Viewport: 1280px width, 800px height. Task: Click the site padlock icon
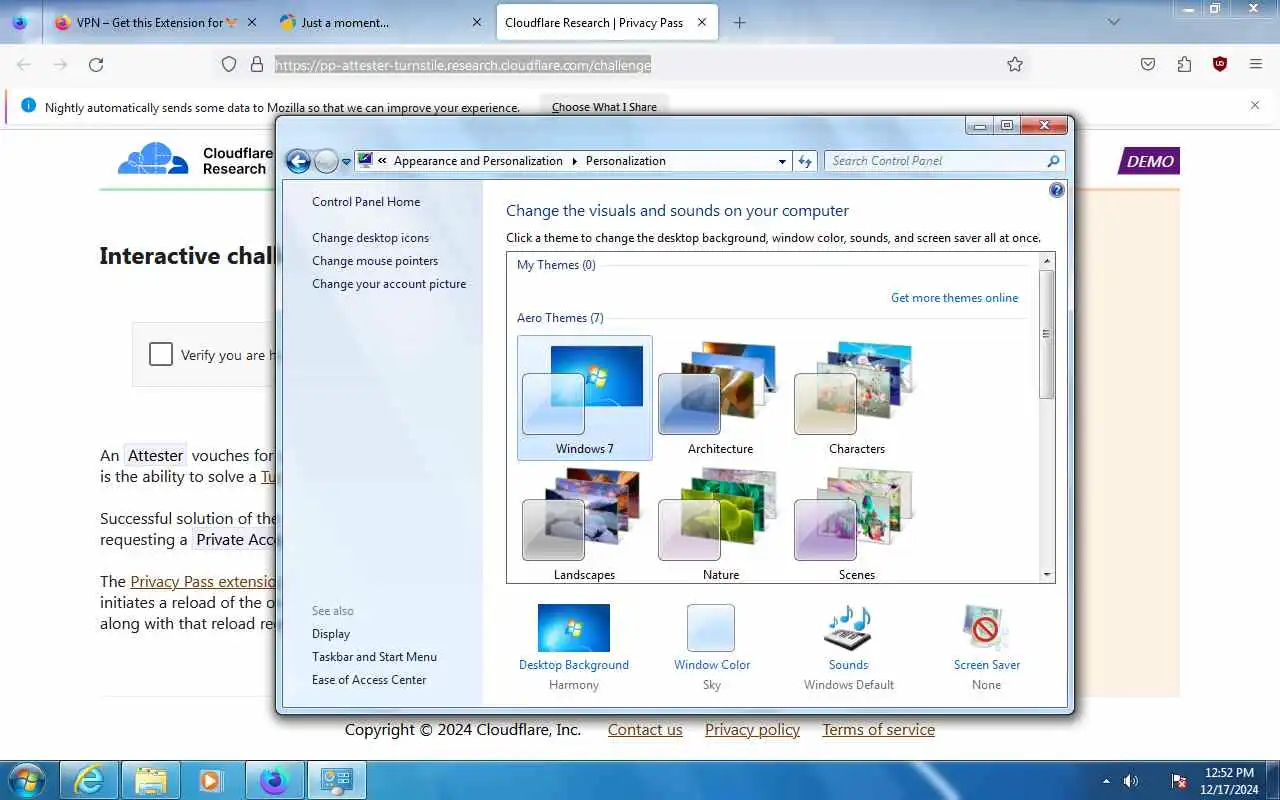tap(257, 64)
